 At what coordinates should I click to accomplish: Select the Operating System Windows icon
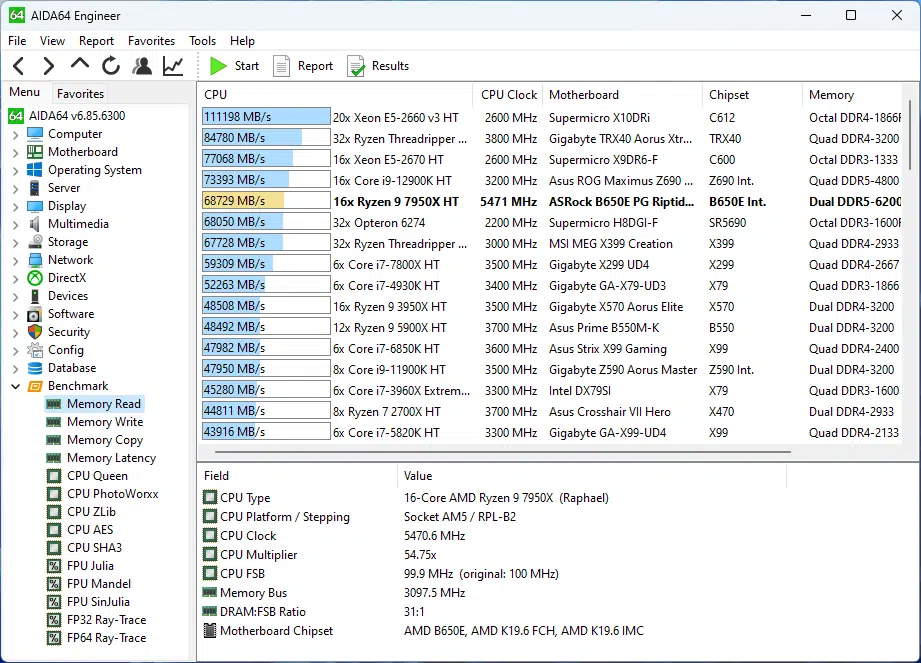(35, 170)
